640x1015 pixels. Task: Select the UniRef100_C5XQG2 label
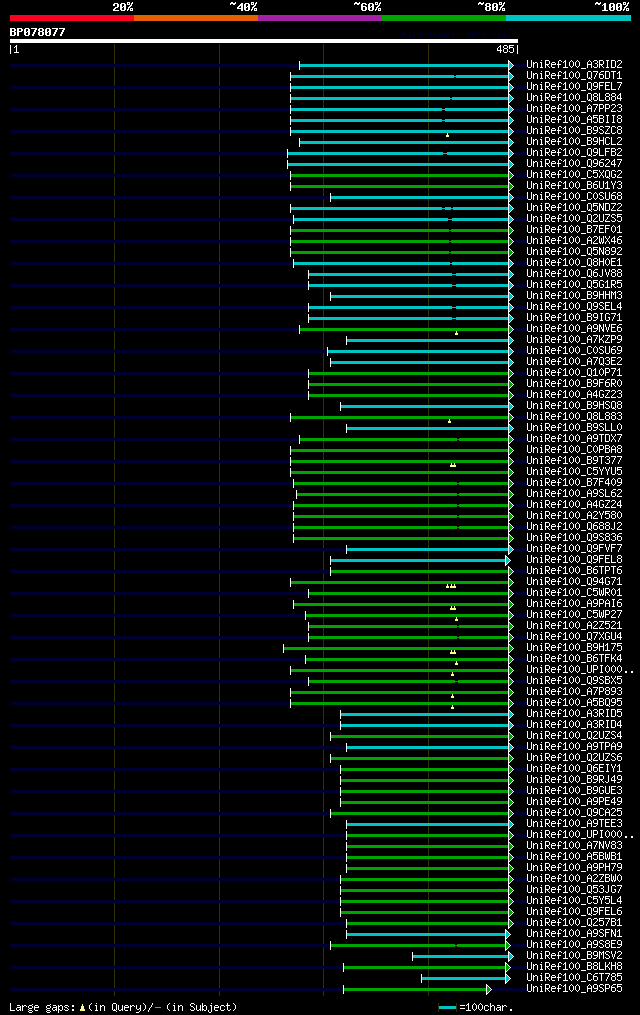[575, 175]
